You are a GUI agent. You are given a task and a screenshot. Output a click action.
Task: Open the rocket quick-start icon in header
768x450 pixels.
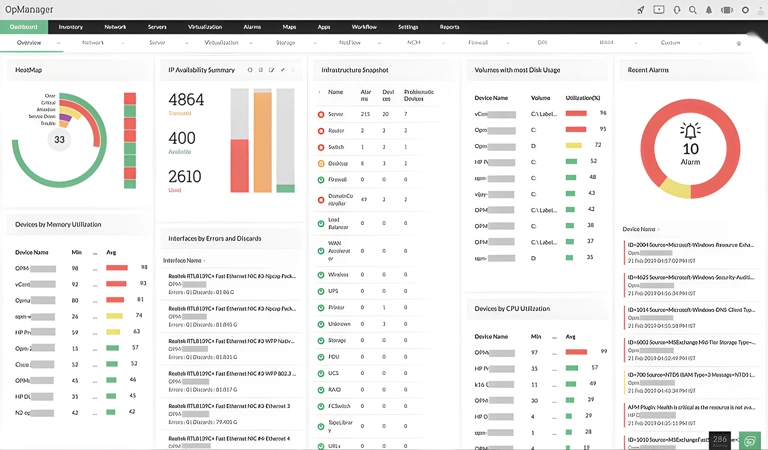pyautogui.click(x=641, y=10)
